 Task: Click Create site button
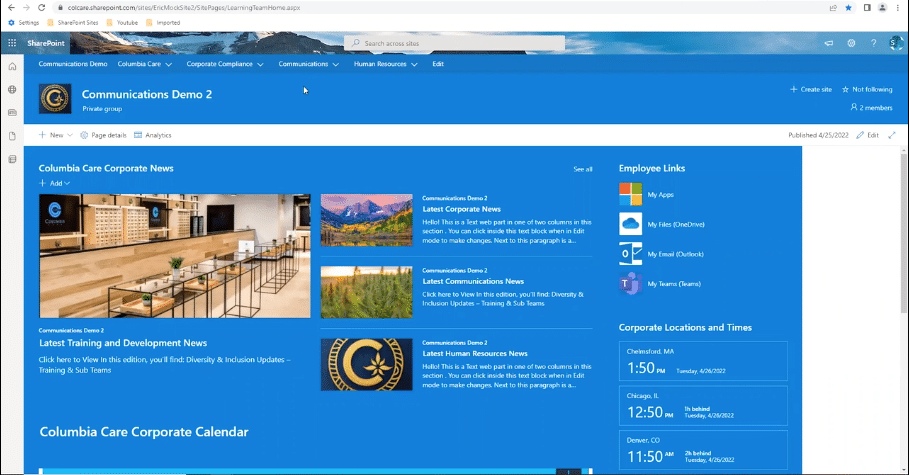[810, 89]
